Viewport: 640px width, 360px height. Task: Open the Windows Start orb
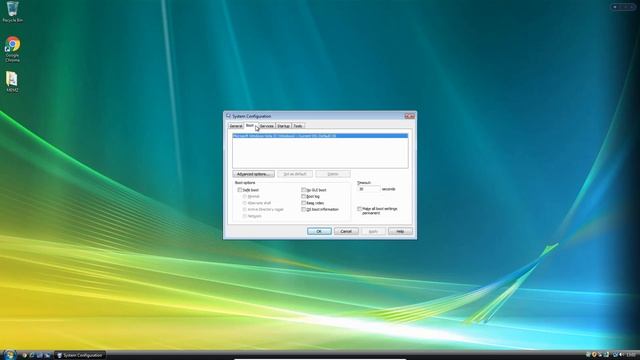tap(9, 354)
